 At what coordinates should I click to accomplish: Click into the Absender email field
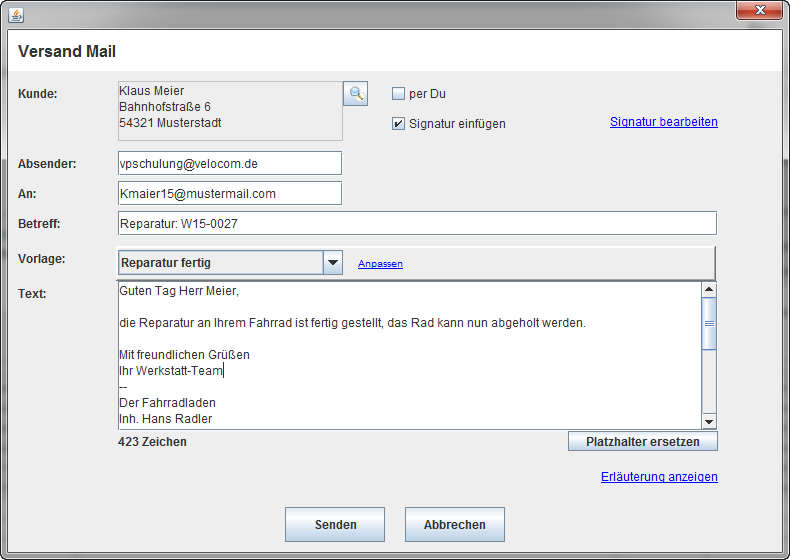pyautogui.click(x=229, y=163)
